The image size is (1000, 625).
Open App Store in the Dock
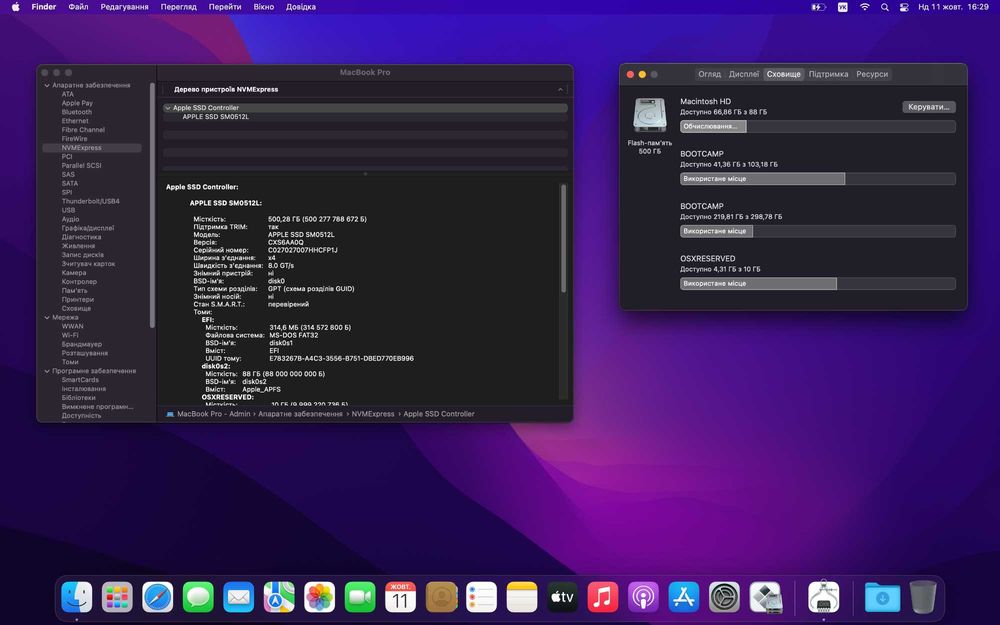[x=684, y=598]
